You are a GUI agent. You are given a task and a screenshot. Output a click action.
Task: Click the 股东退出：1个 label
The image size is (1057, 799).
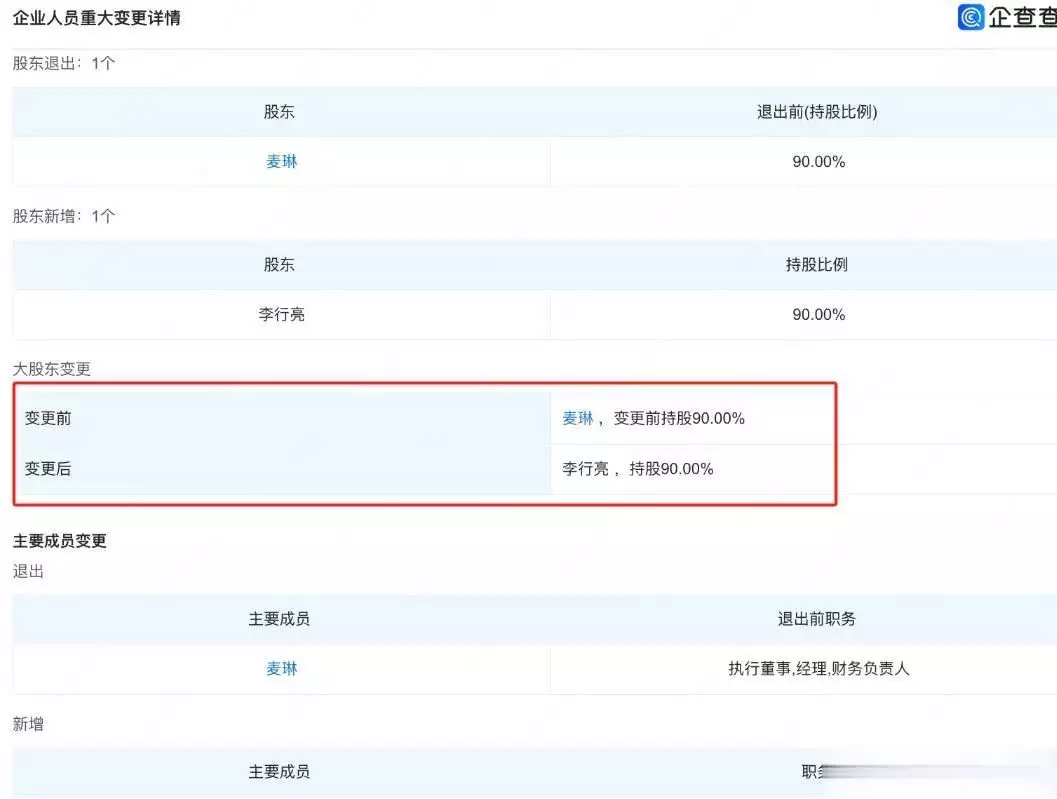pos(64,63)
